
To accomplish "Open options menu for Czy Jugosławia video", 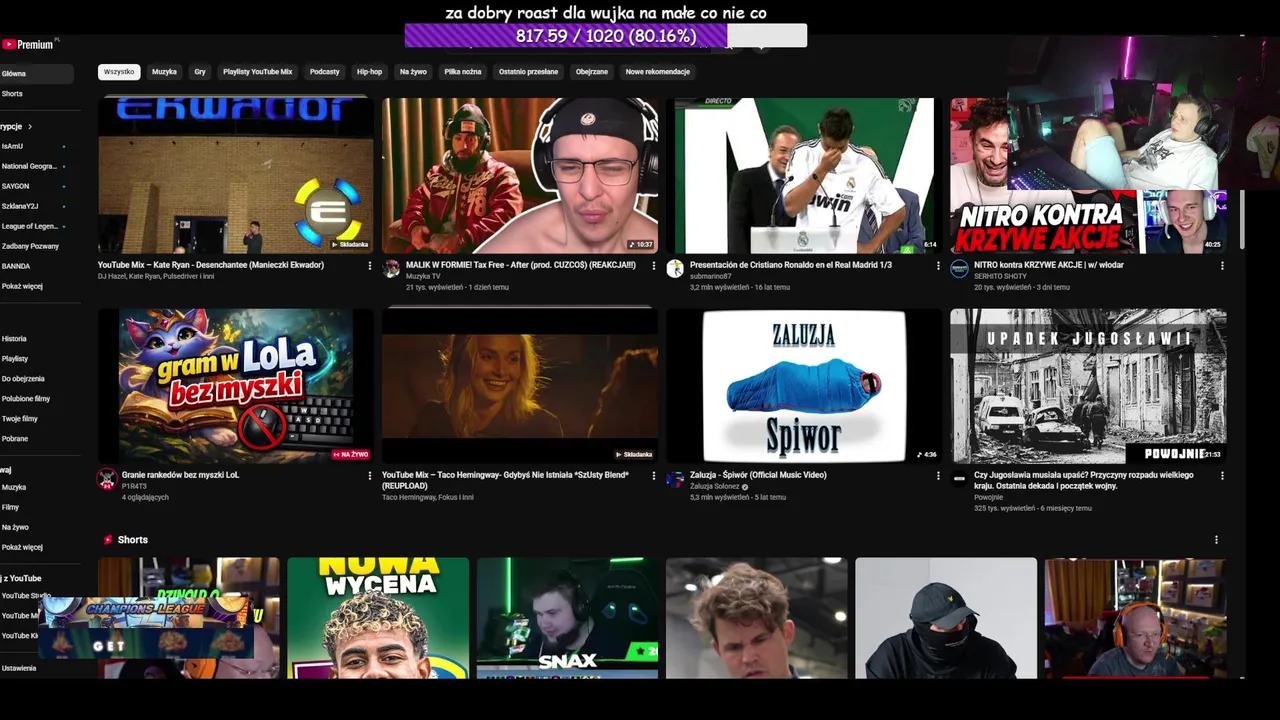I will 1222,476.
